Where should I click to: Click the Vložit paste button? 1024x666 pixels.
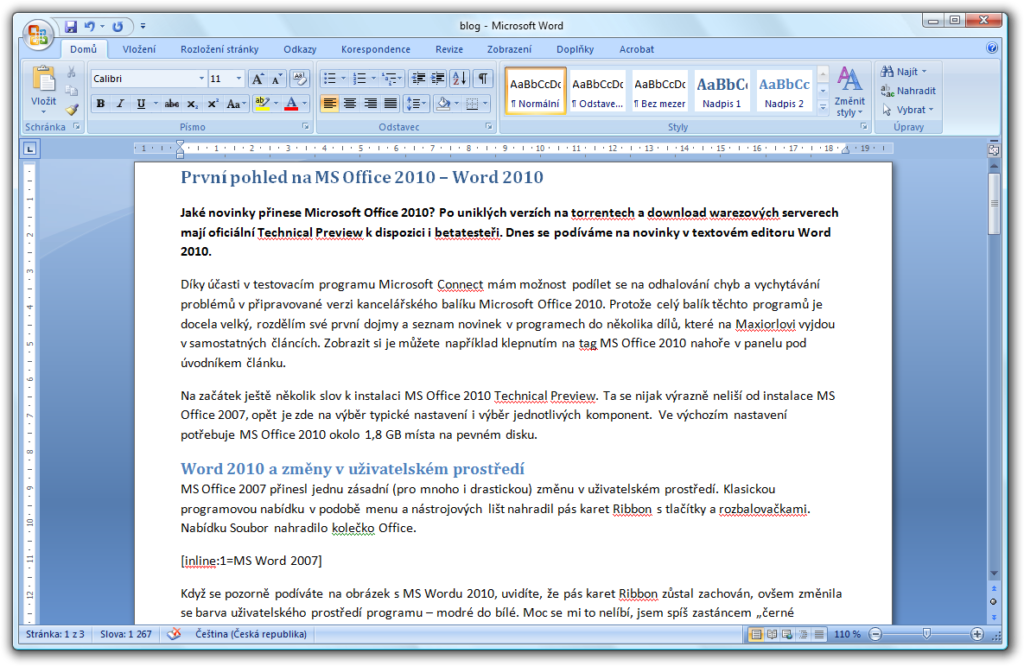pos(44,89)
